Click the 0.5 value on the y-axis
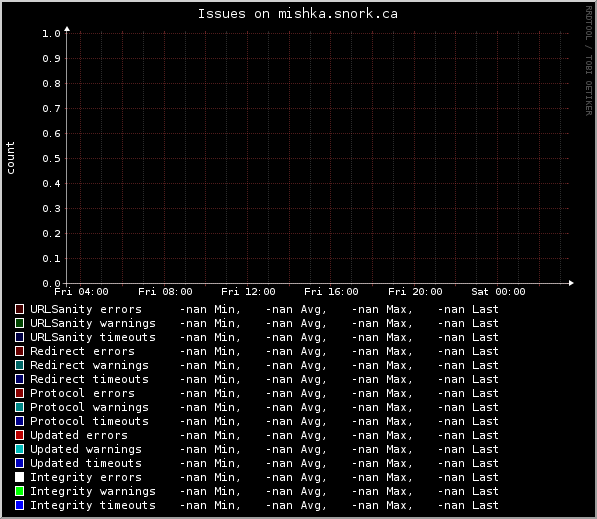 pyautogui.click(x=51, y=159)
